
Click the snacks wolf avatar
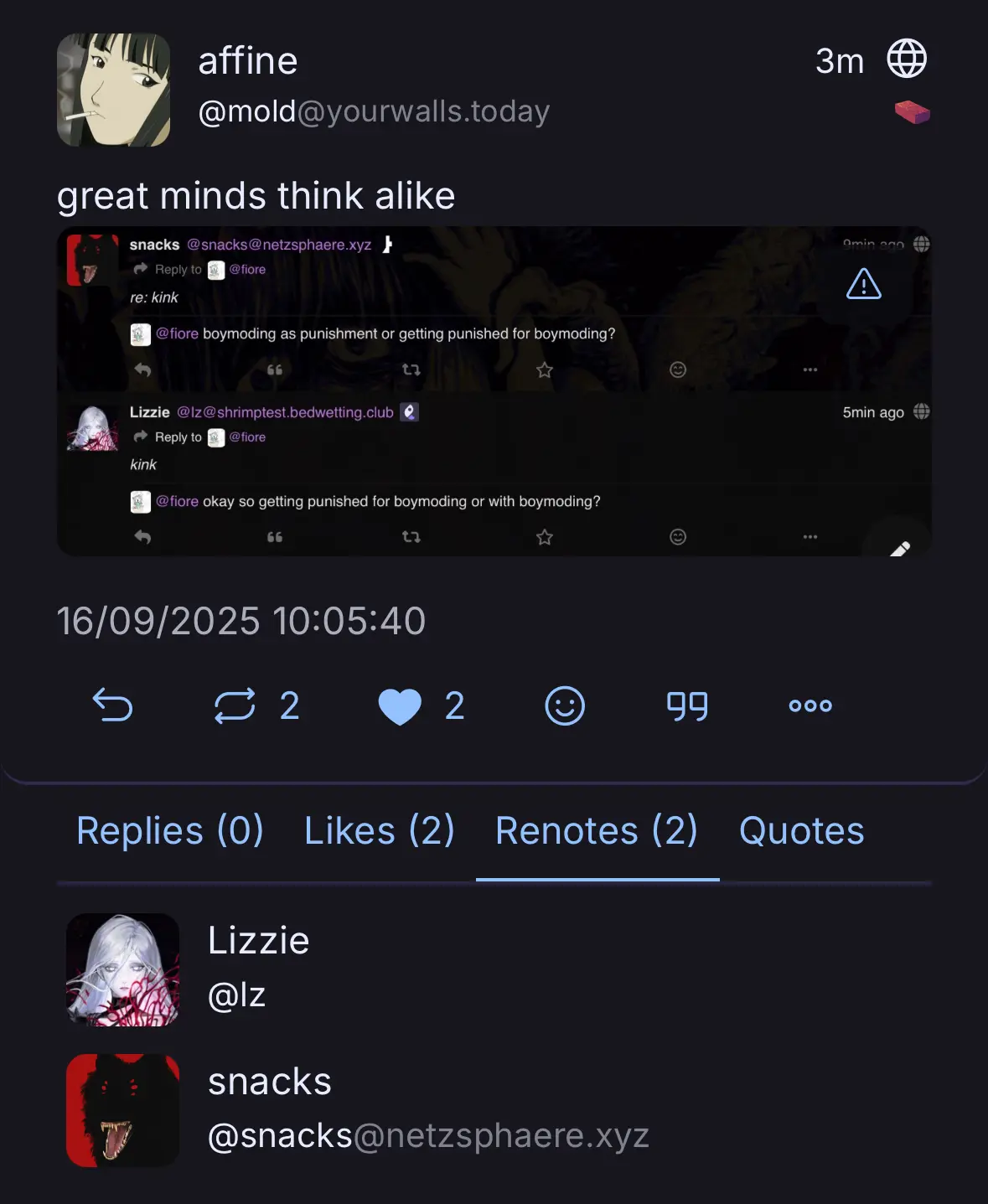[x=123, y=1110]
